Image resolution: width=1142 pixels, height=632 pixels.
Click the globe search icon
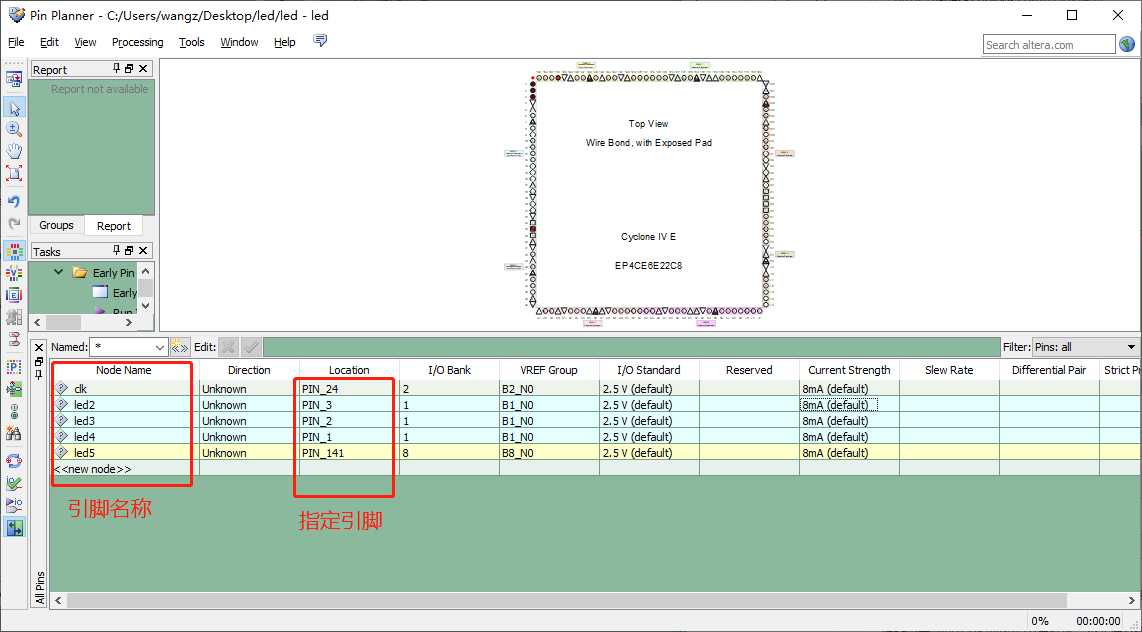pos(1127,44)
